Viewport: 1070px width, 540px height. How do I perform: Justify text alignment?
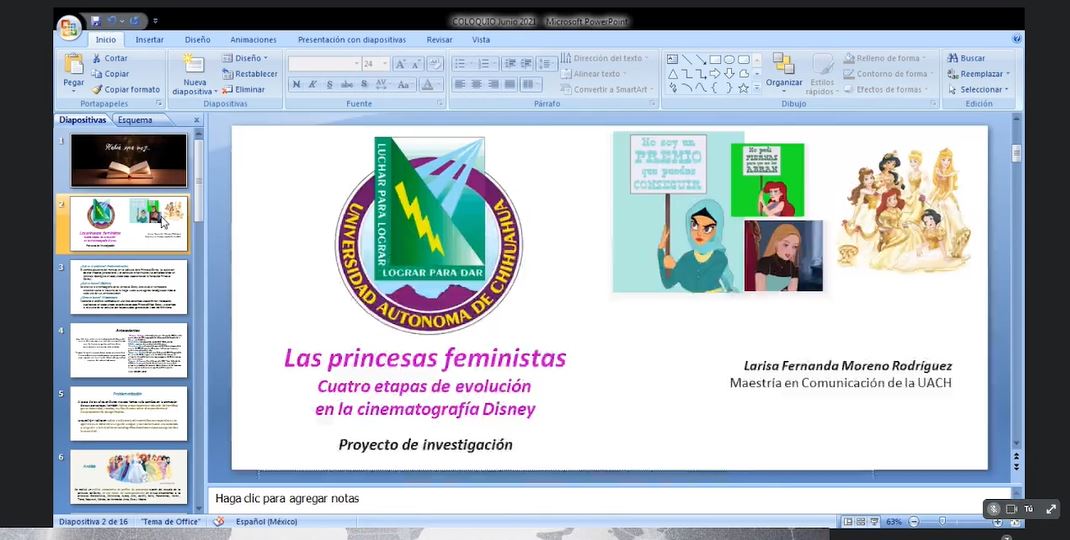pyautogui.click(x=510, y=84)
